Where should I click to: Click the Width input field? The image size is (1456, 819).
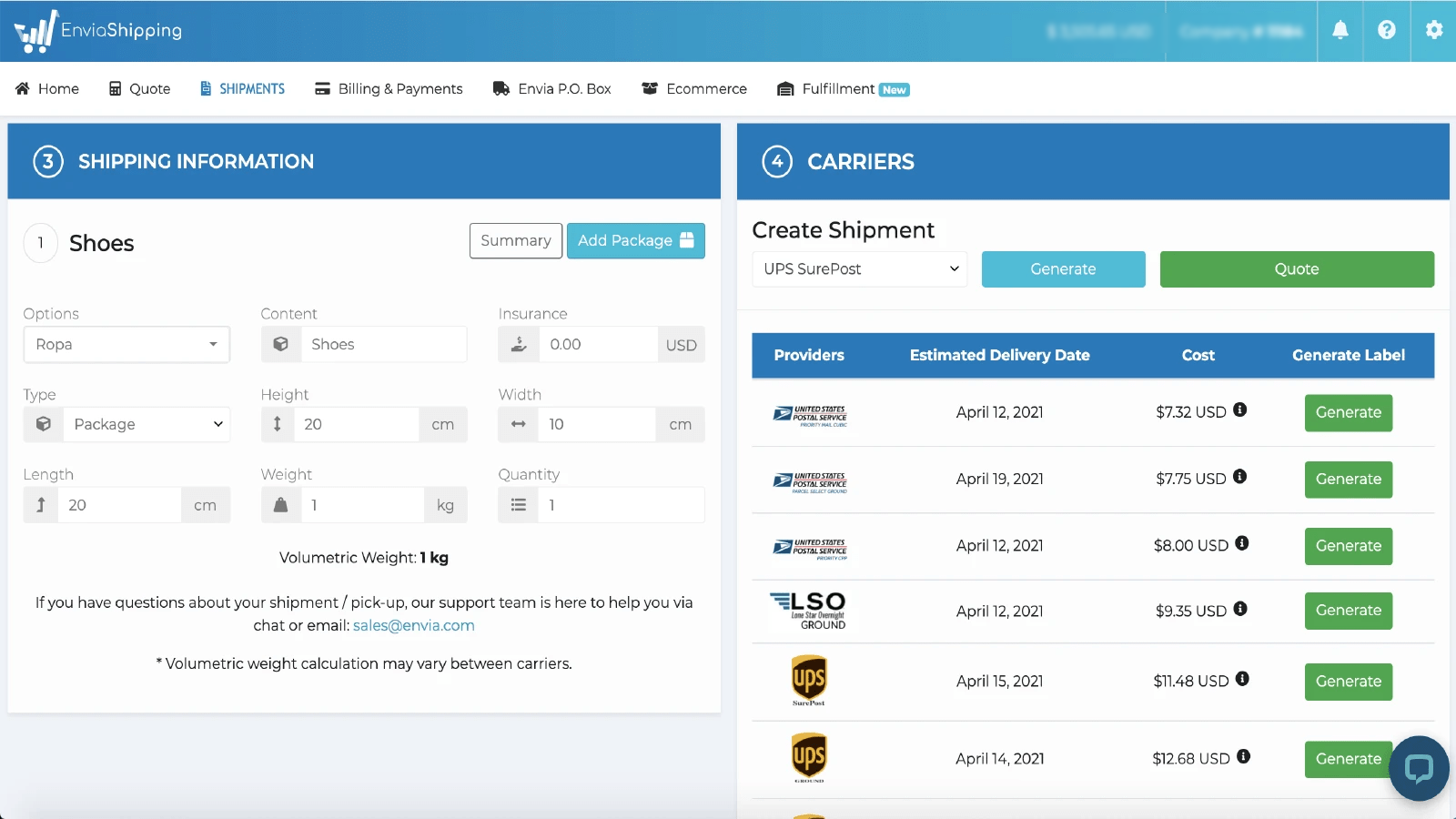click(x=597, y=424)
